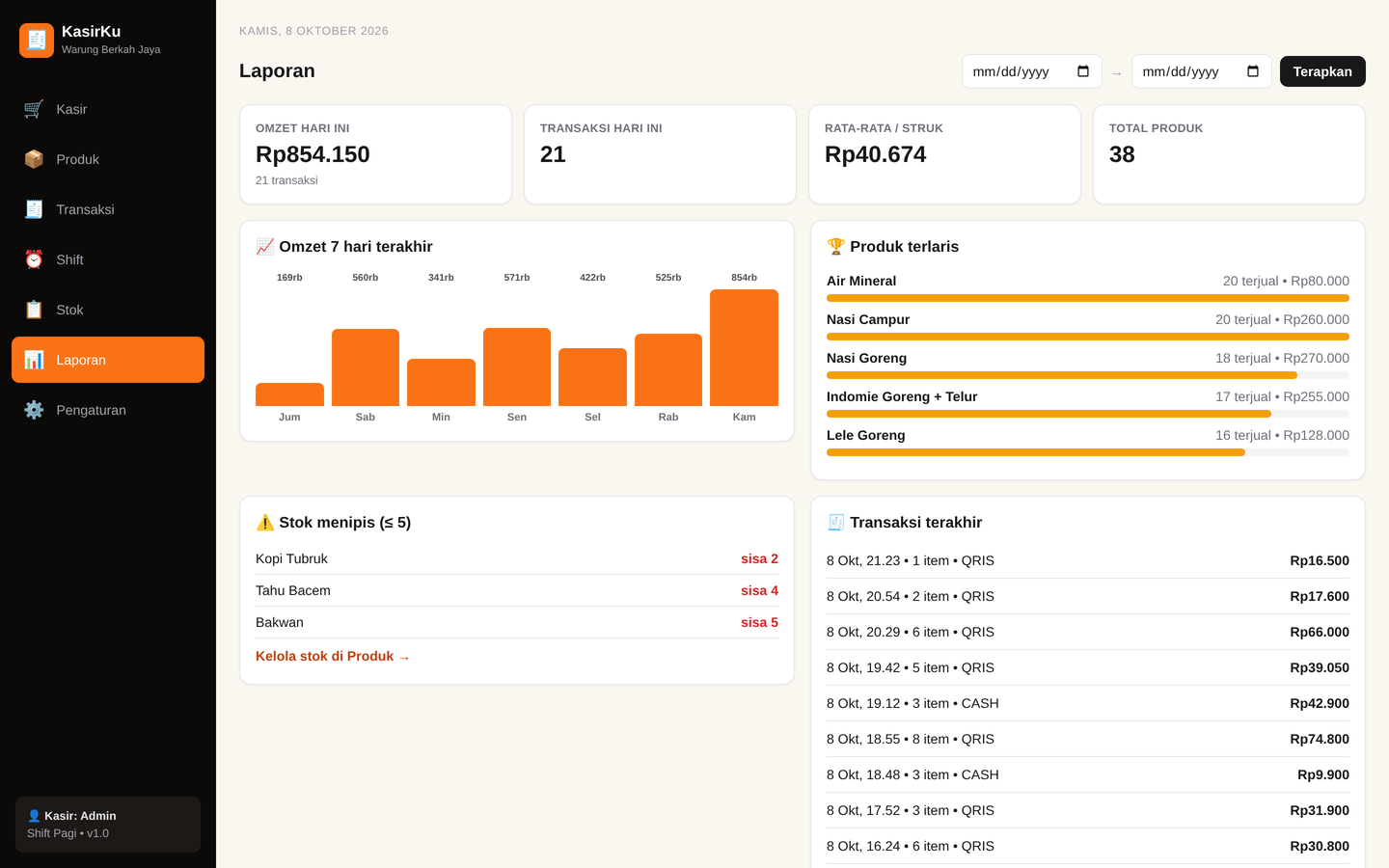Click the Kasir: Admin shift info box
The height and width of the screenshot is (868, 1389).
[x=108, y=825]
